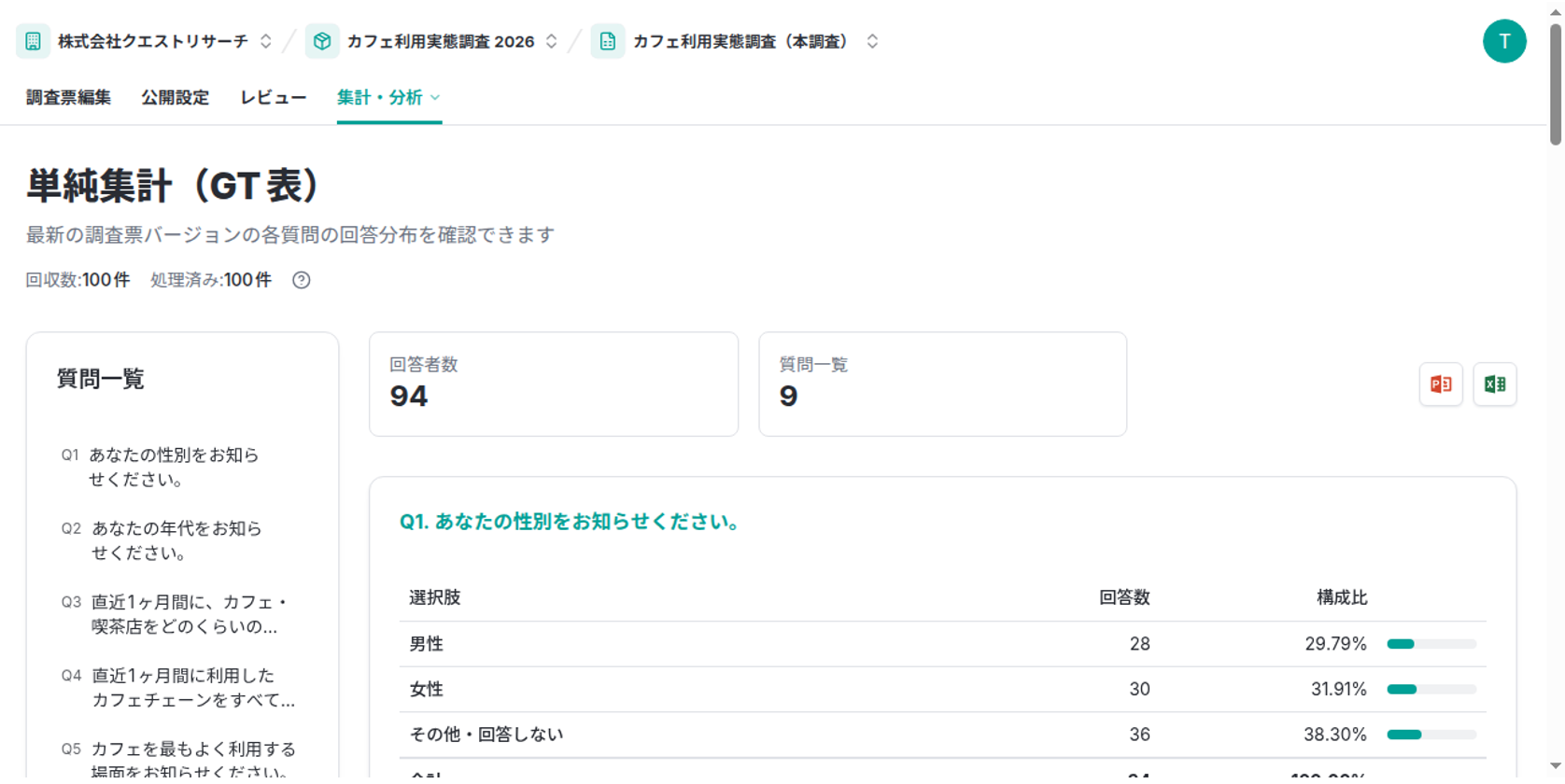This screenshot has height=784, width=1565.
Task: Expand the 株式会社クエストリサーチ organization switcher
Action: 266,41
